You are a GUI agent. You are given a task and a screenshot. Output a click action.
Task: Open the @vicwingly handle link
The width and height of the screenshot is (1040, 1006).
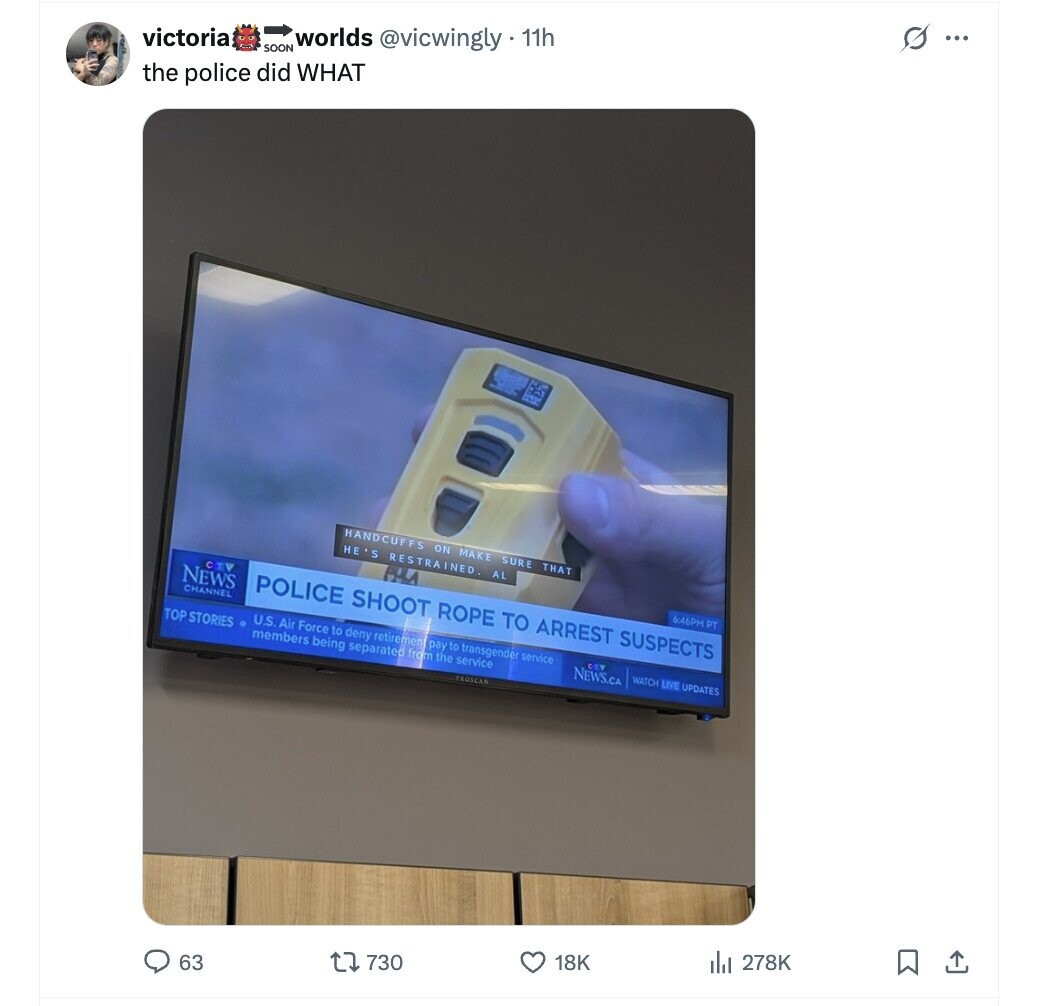pos(440,38)
